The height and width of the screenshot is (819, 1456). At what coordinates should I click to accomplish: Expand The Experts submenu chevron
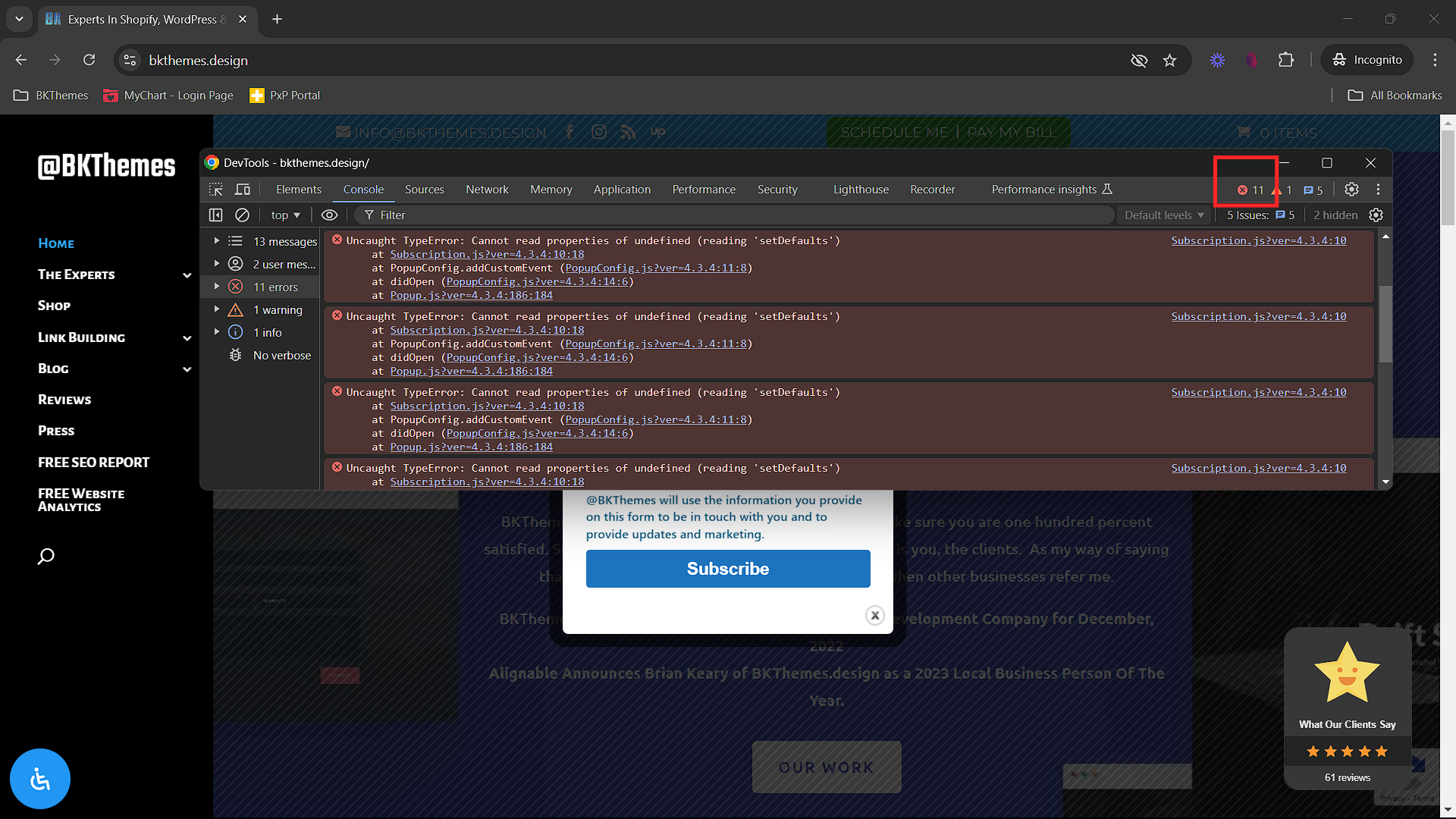187,275
